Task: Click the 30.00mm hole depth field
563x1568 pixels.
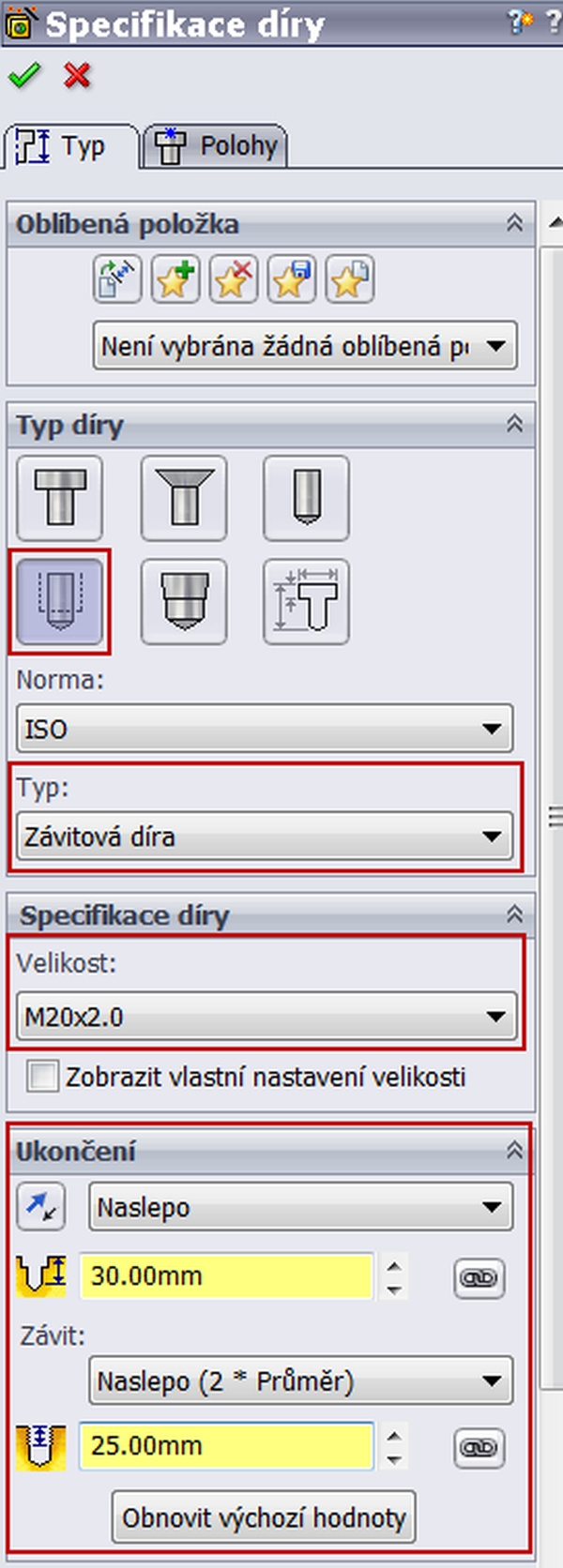Action: [x=227, y=1276]
